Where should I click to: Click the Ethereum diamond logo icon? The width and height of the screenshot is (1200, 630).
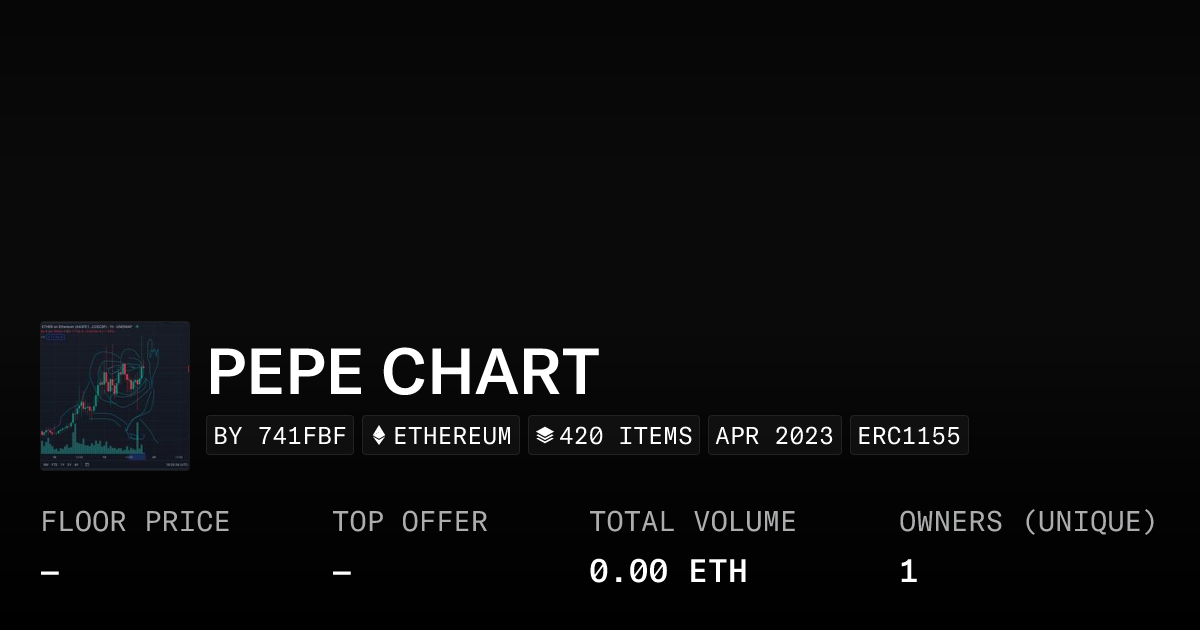point(379,435)
